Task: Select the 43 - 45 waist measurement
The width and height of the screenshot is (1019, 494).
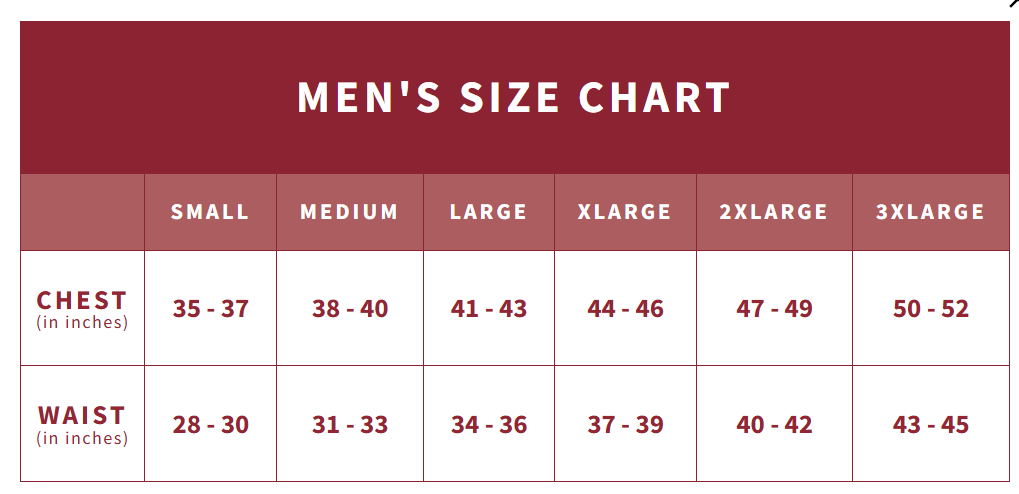Action: point(930,425)
